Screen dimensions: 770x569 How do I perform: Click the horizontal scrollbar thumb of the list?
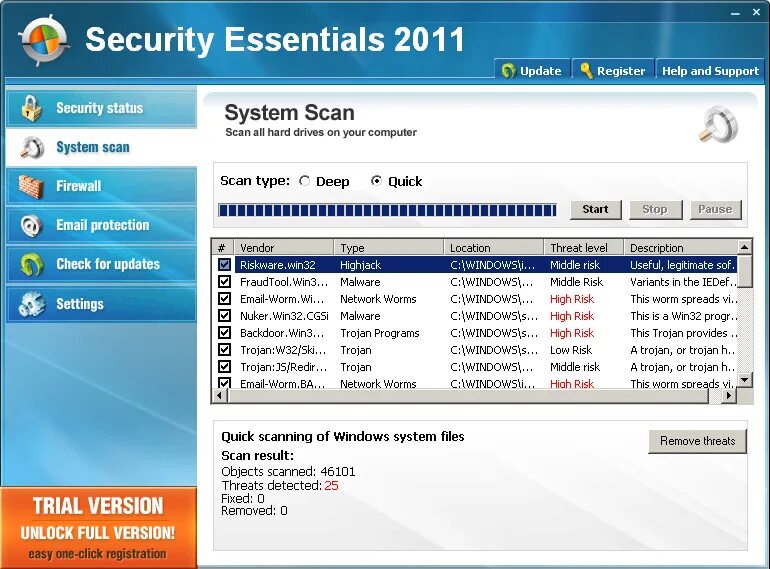[x=468, y=396]
